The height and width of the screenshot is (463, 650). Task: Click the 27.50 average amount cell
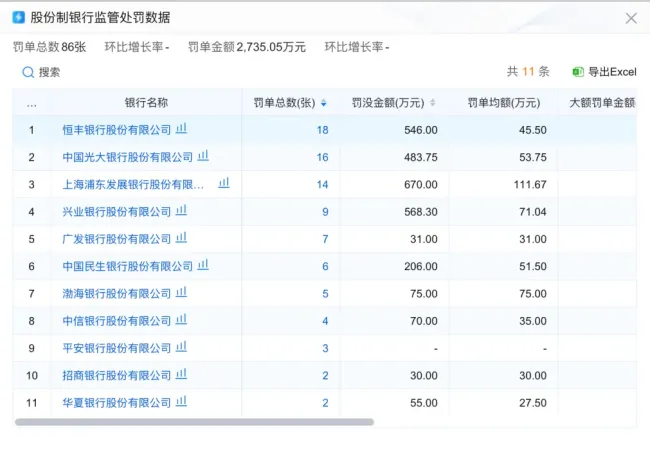coord(533,403)
